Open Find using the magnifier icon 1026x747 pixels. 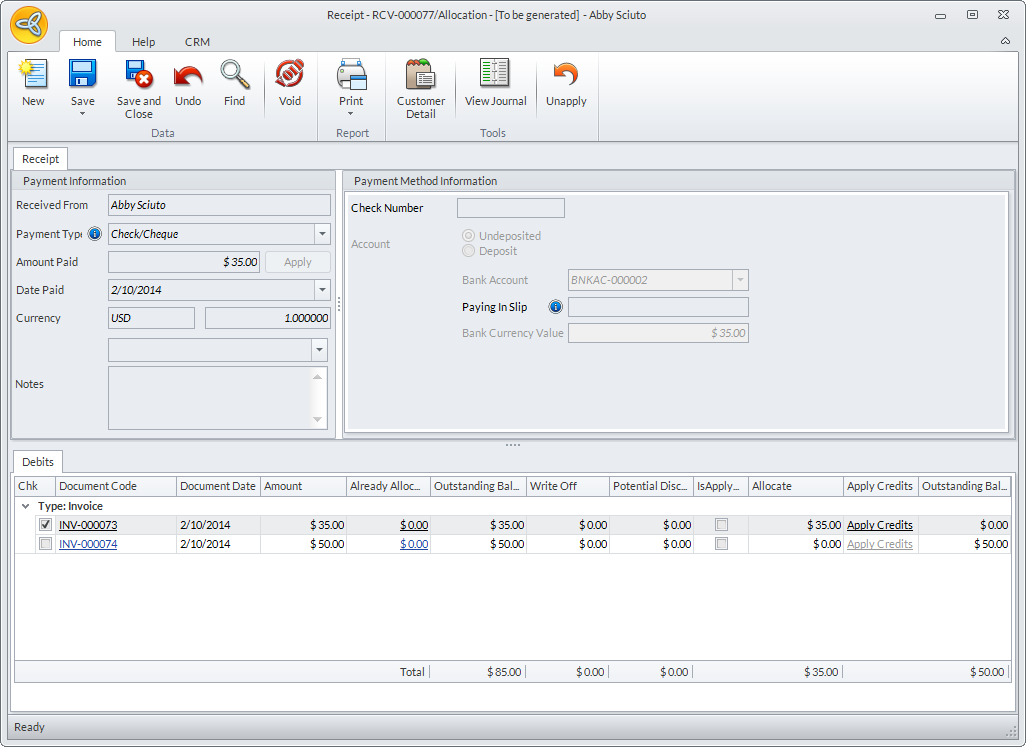[x=234, y=76]
